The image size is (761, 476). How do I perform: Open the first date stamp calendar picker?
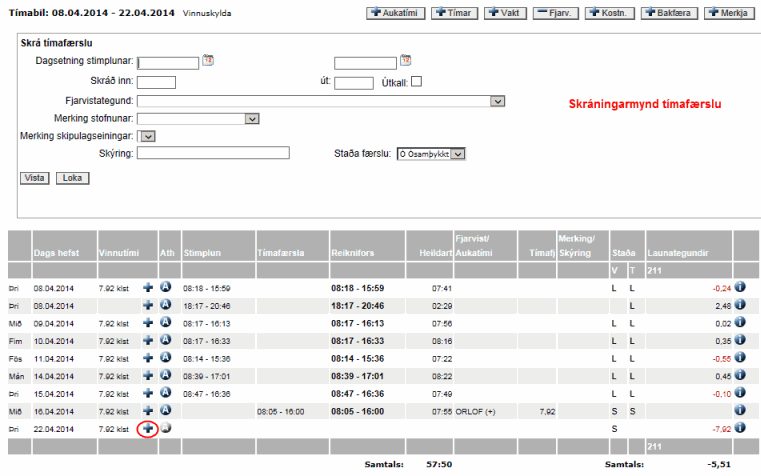(x=208, y=60)
